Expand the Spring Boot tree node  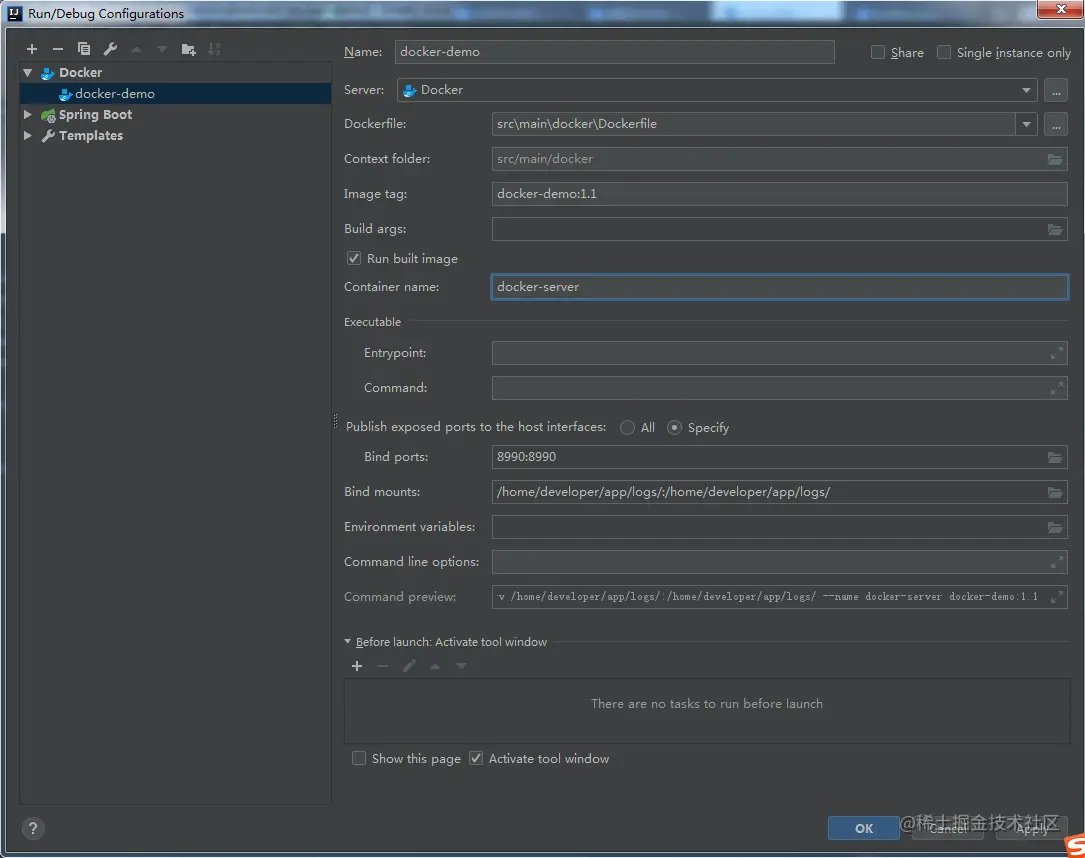[28, 114]
